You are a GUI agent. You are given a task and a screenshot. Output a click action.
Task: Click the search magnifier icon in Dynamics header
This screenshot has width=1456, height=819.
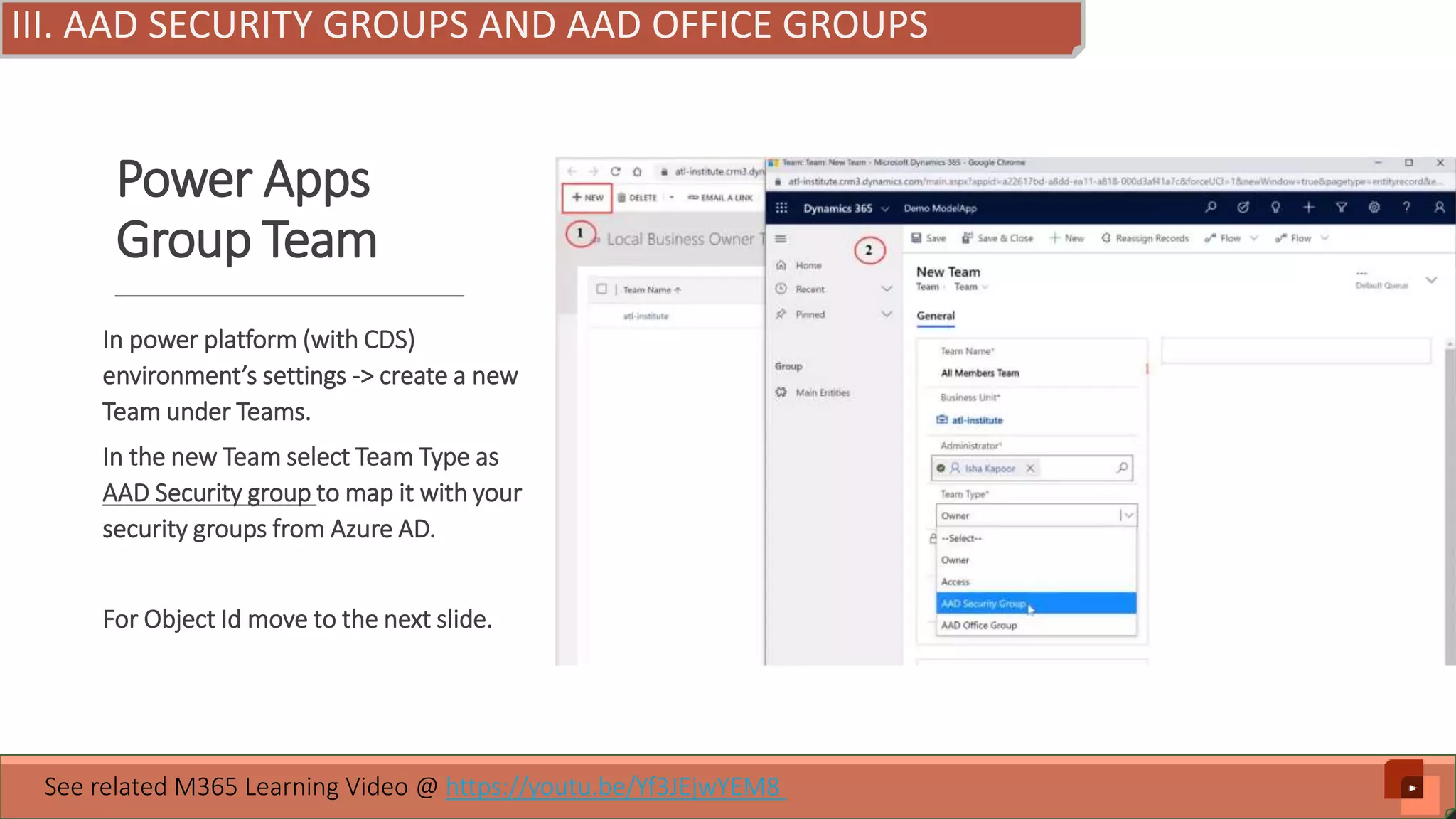1211,208
